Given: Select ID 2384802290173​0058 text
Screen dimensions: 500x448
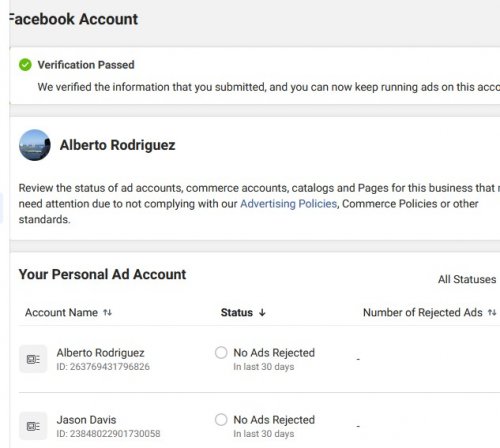Looking at the screenshot, I should (108, 434).
